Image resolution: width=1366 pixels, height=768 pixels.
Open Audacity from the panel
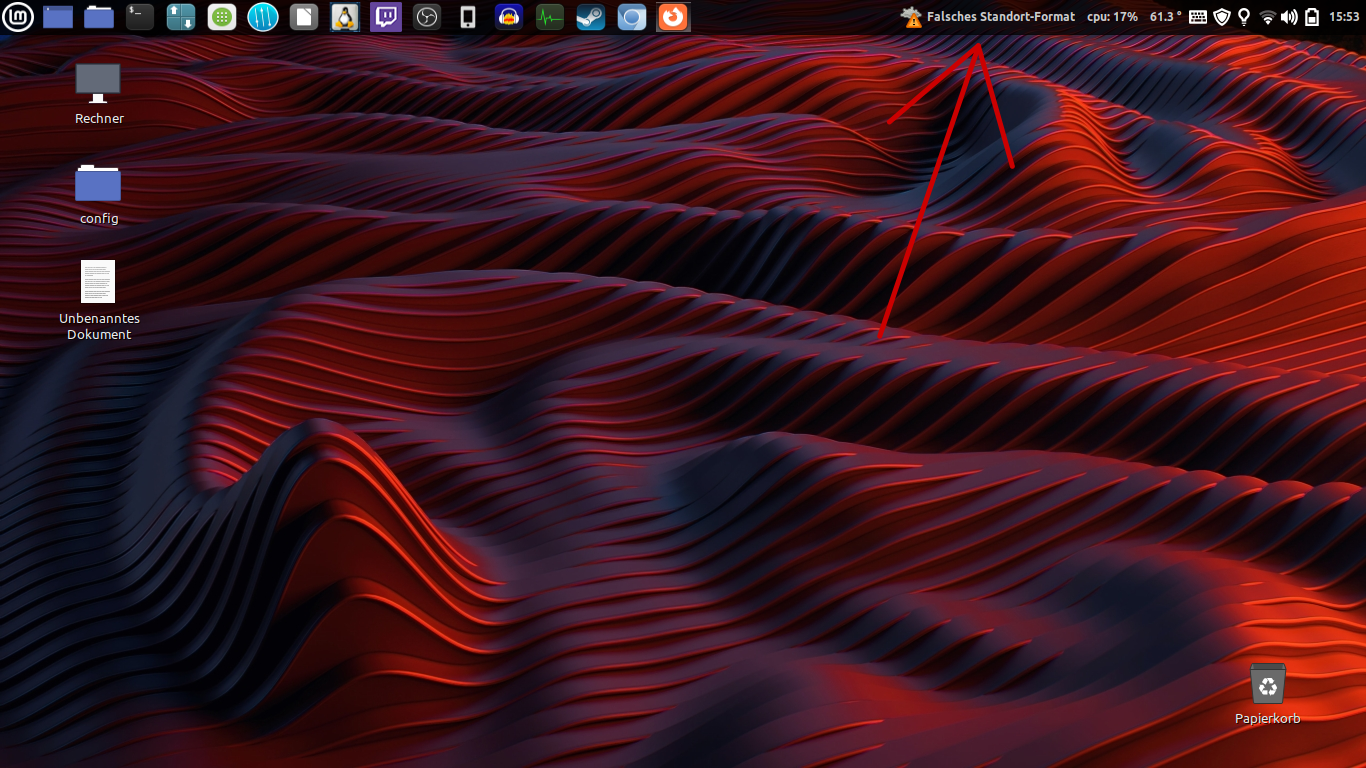click(509, 16)
